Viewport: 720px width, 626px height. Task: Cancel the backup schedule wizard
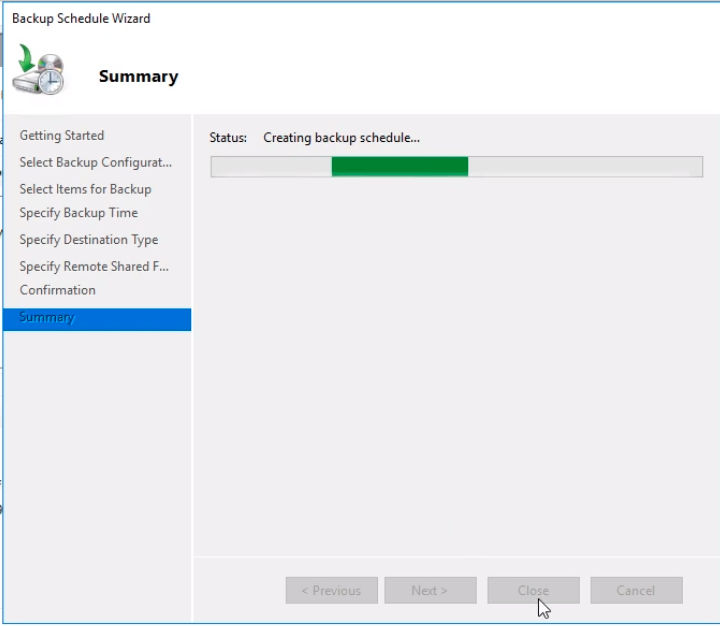[x=636, y=590]
